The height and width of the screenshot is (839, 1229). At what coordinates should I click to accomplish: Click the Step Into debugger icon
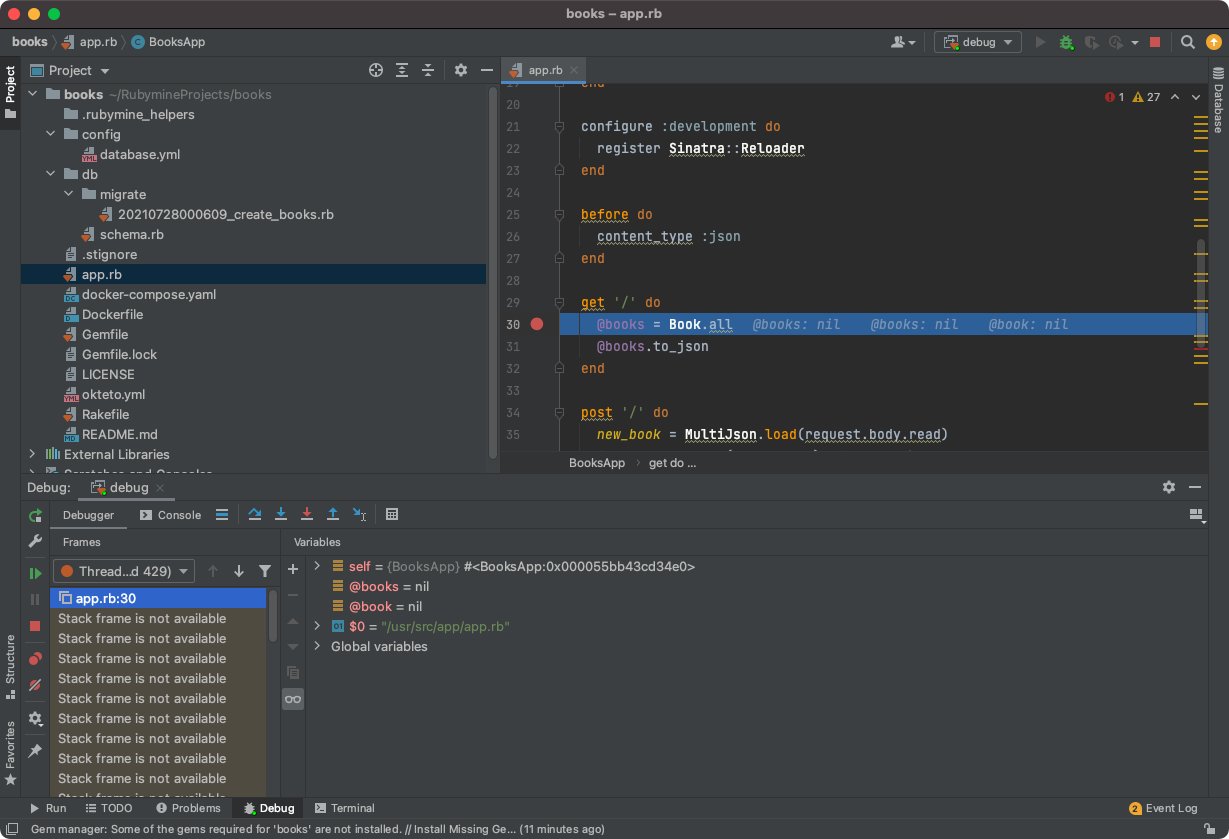tap(281, 514)
